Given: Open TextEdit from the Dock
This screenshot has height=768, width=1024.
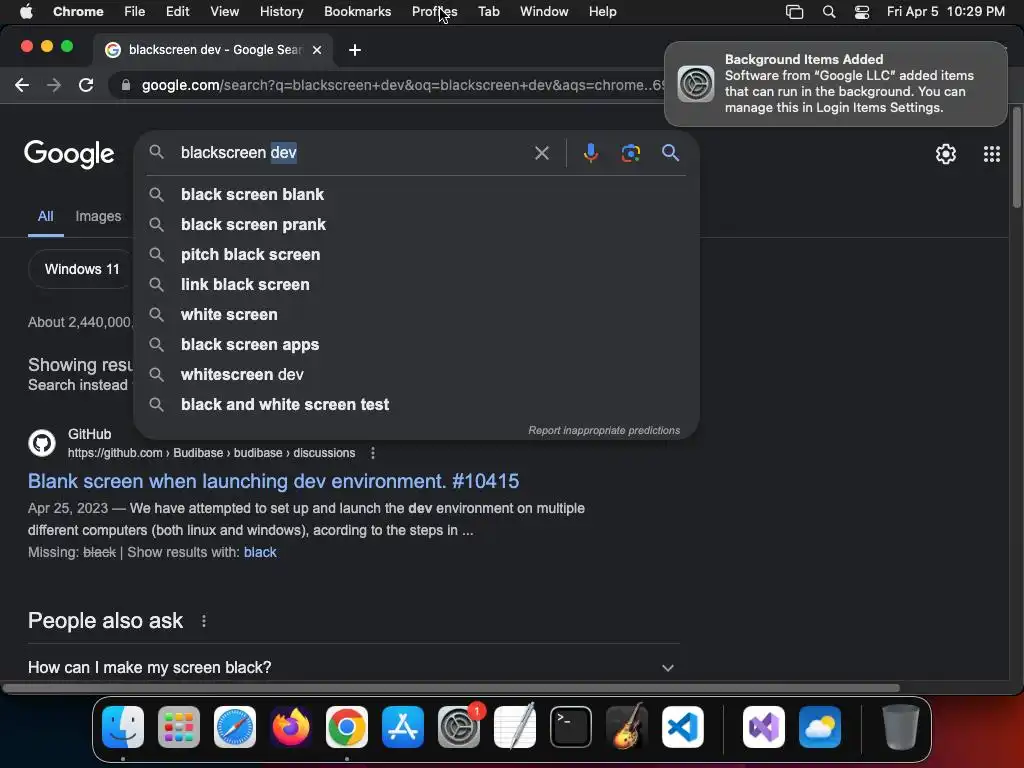Looking at the screenshot, I should click(x=515, y=726).
